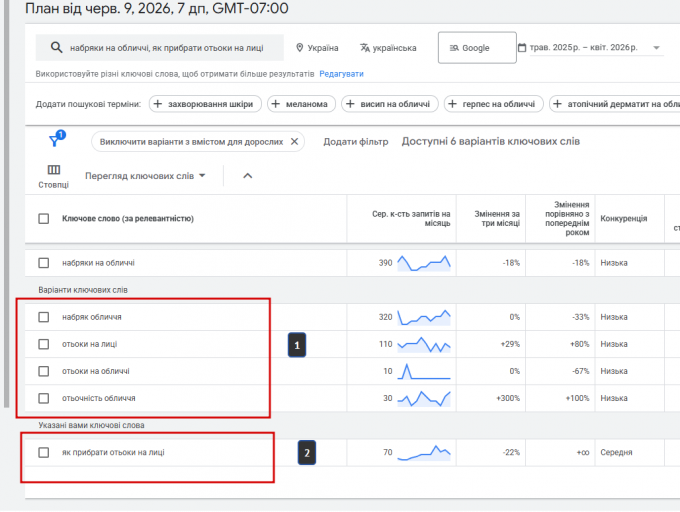
Task: Check the набряки на обличчі row checkbox
Action: tap(44, 263)
